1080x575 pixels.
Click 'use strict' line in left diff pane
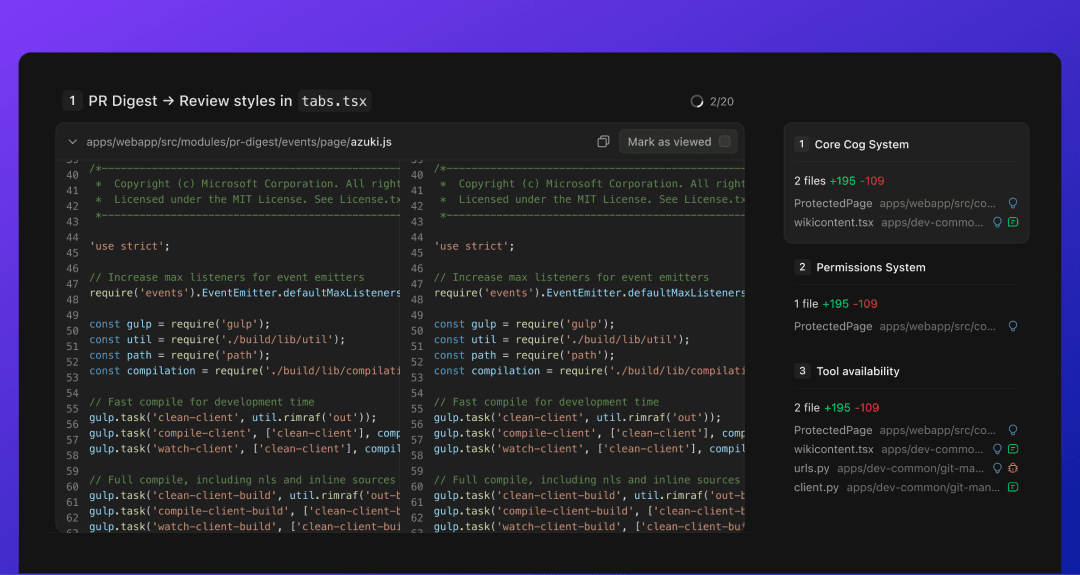click(129, 246)
